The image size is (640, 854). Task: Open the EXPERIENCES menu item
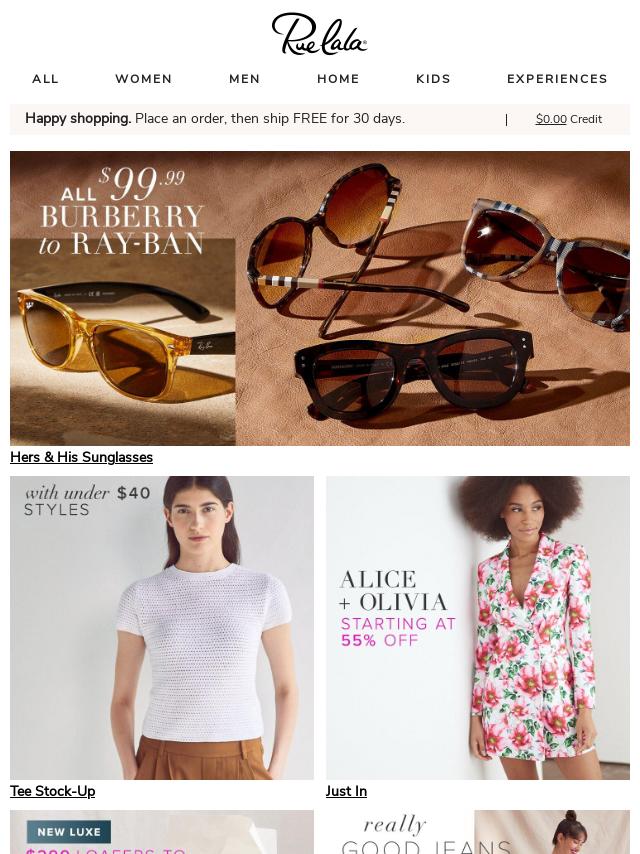point(557,79)
